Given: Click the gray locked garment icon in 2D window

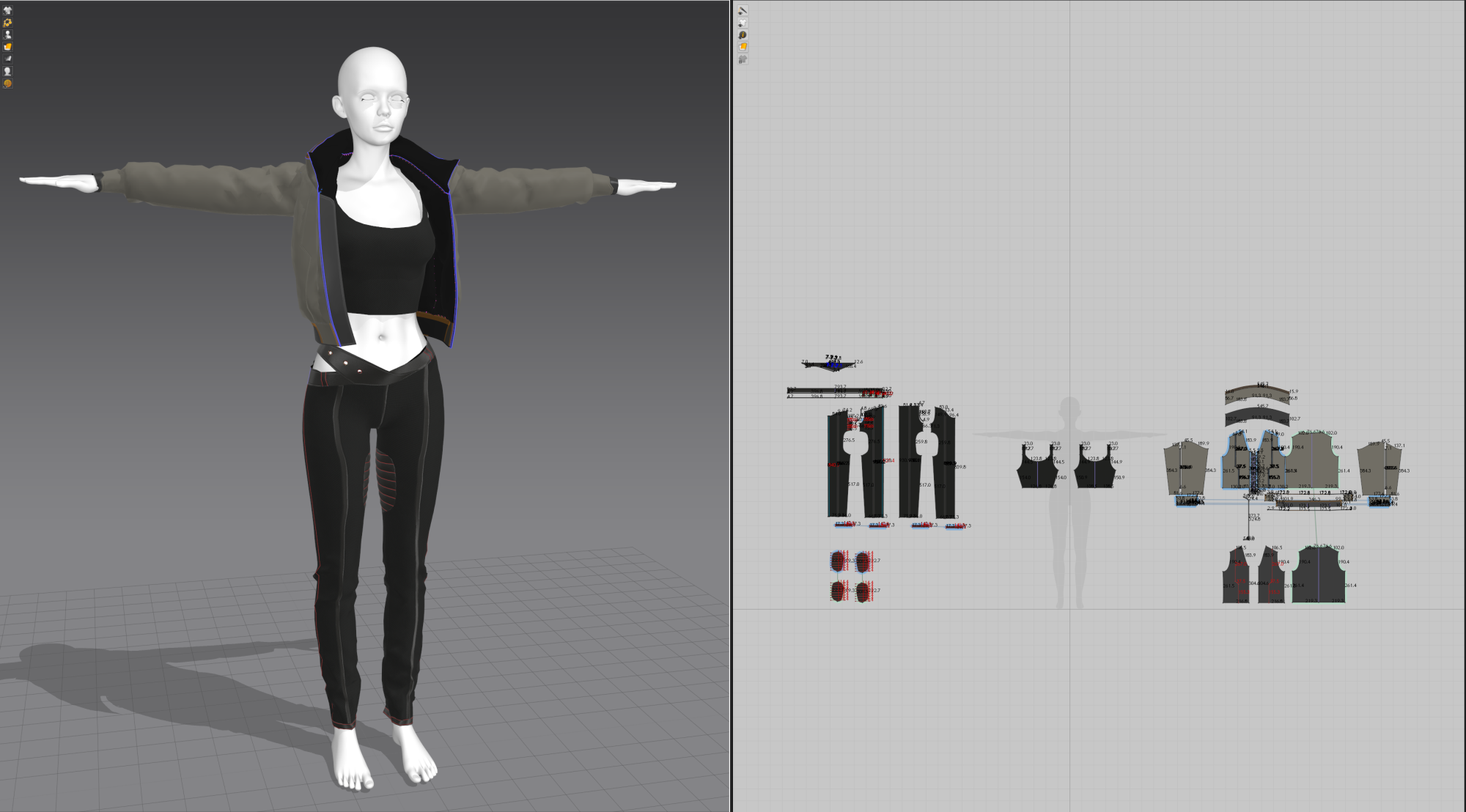Looking at the screenshot, I should point(743,59).
